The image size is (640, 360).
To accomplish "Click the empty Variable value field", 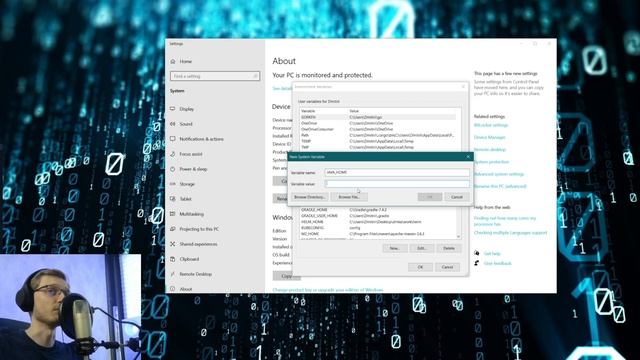I will 397,184.
